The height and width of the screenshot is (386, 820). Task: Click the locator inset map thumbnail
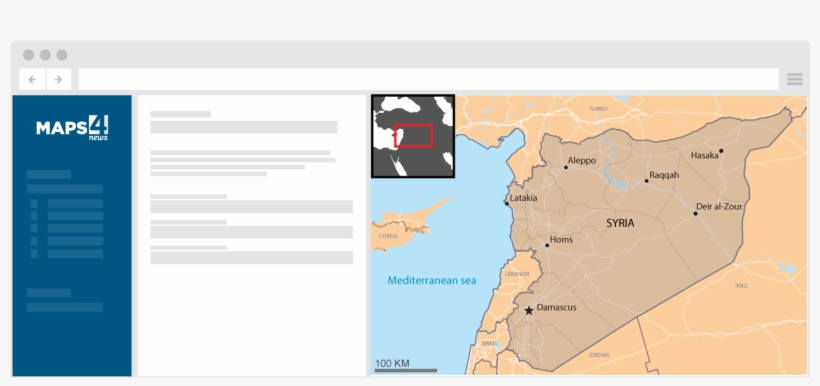coord(413,136)
